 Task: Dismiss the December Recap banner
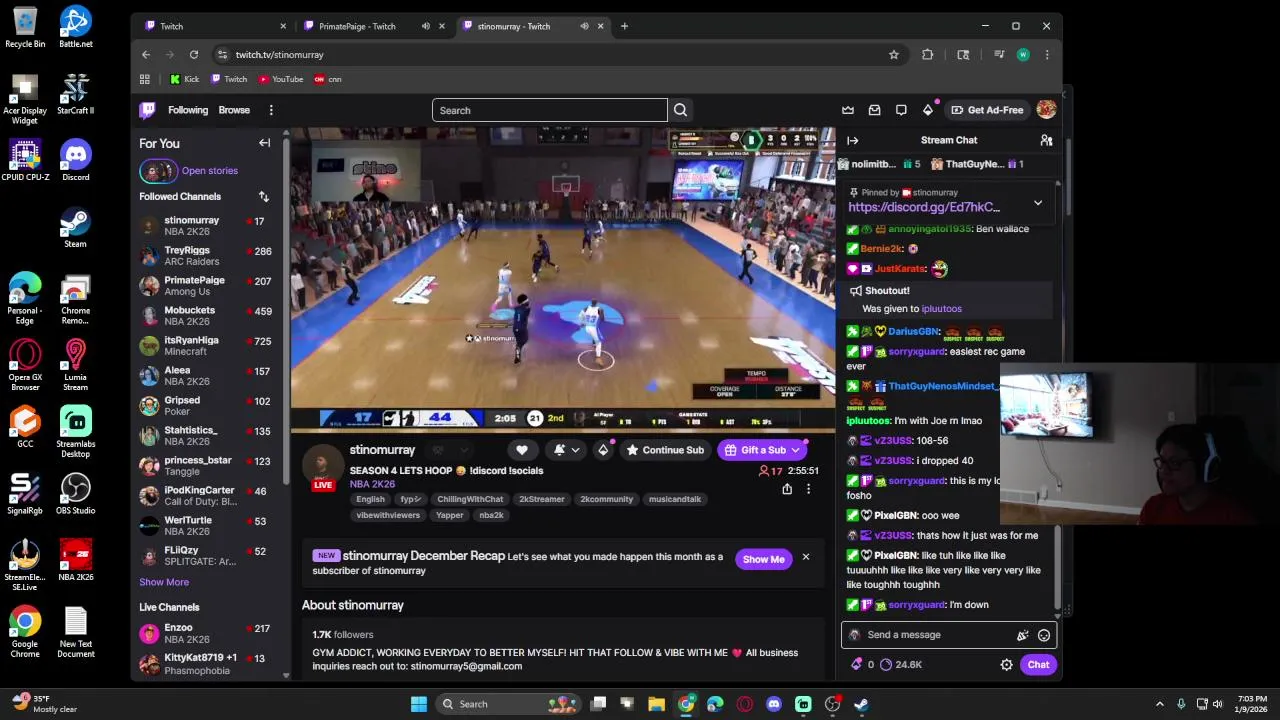tap(805, 557)
